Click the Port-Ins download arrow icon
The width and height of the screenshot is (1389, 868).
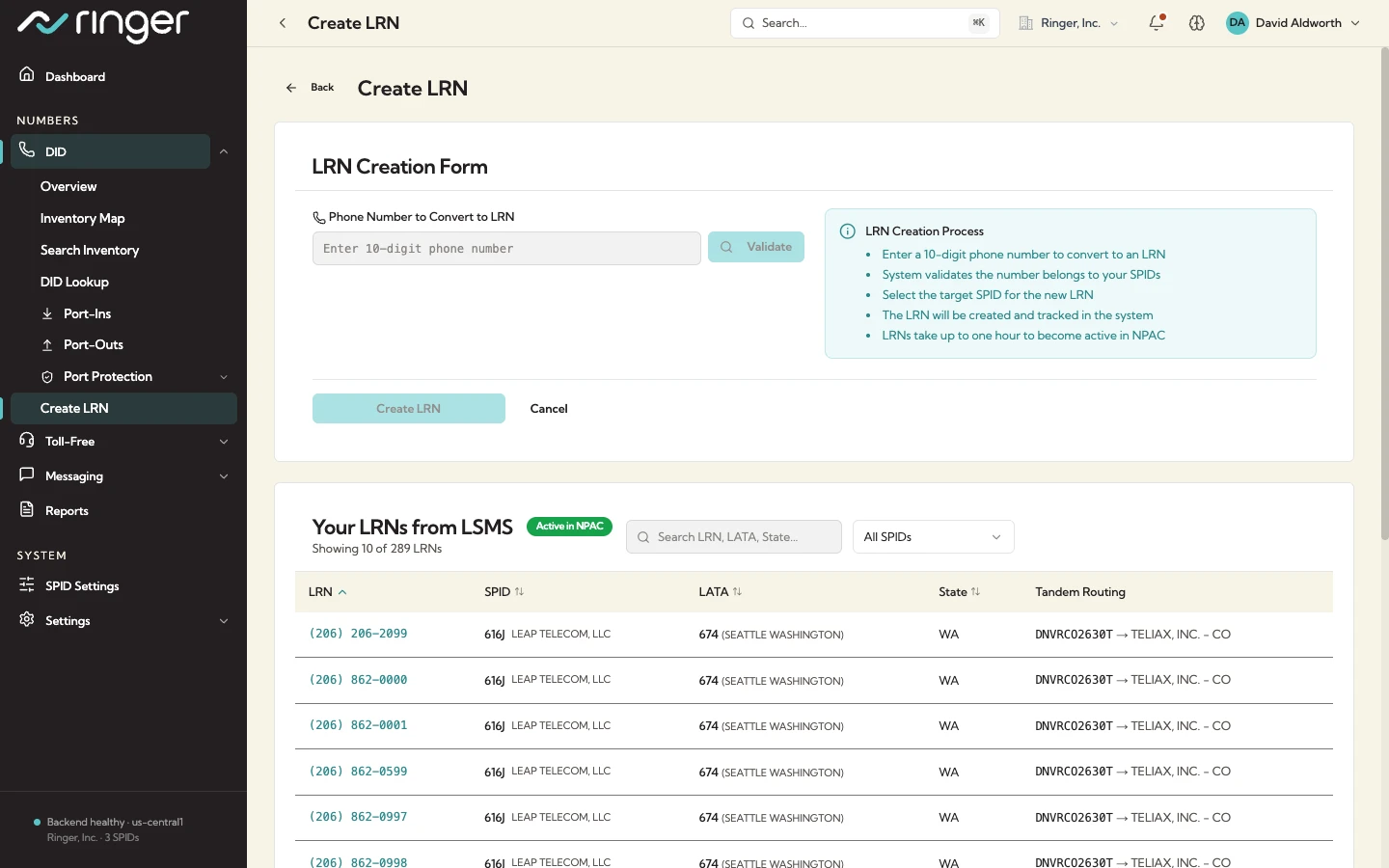(47, 313)
